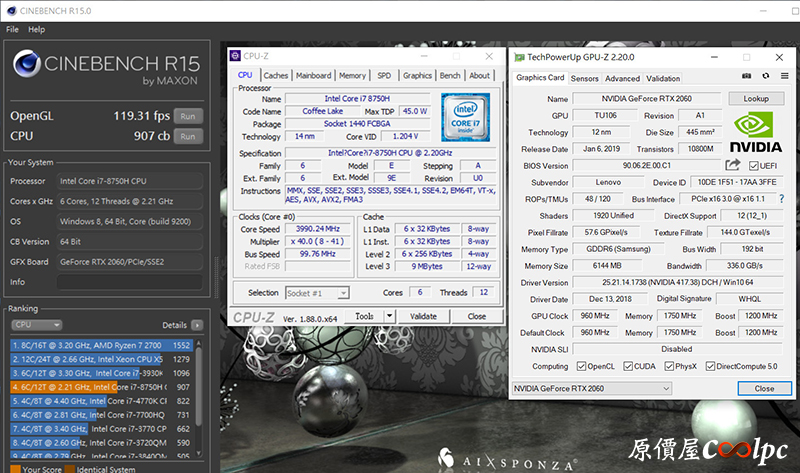This screenshot has height=473, width=800.
Task: Click the GFX Board field in Cinebench
Action: (130, 262)
